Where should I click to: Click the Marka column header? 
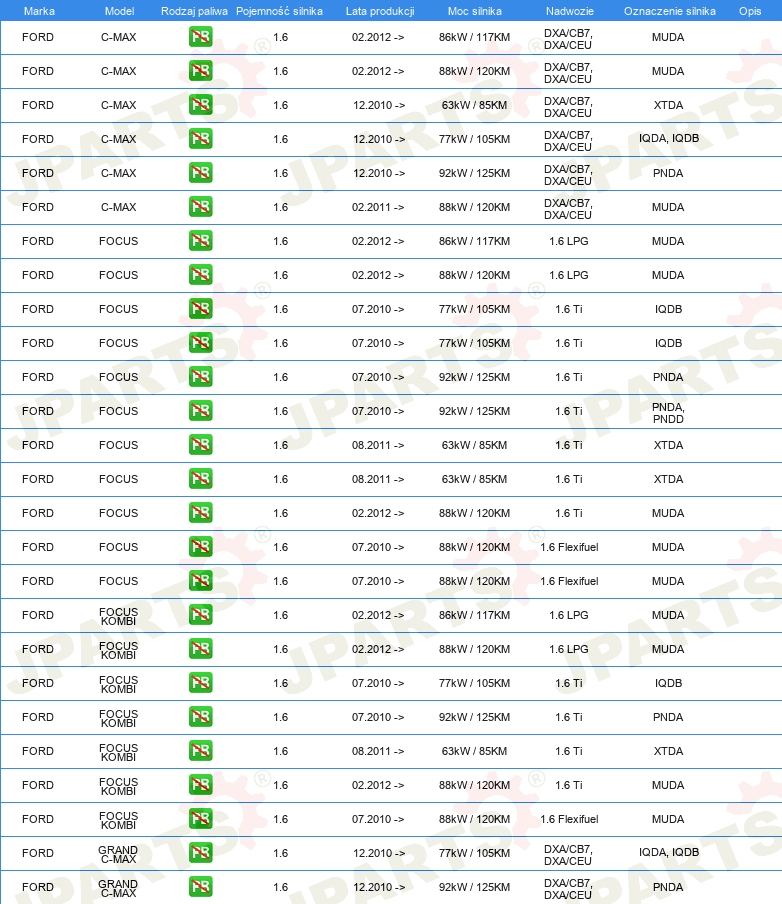(x=39, y=11)
